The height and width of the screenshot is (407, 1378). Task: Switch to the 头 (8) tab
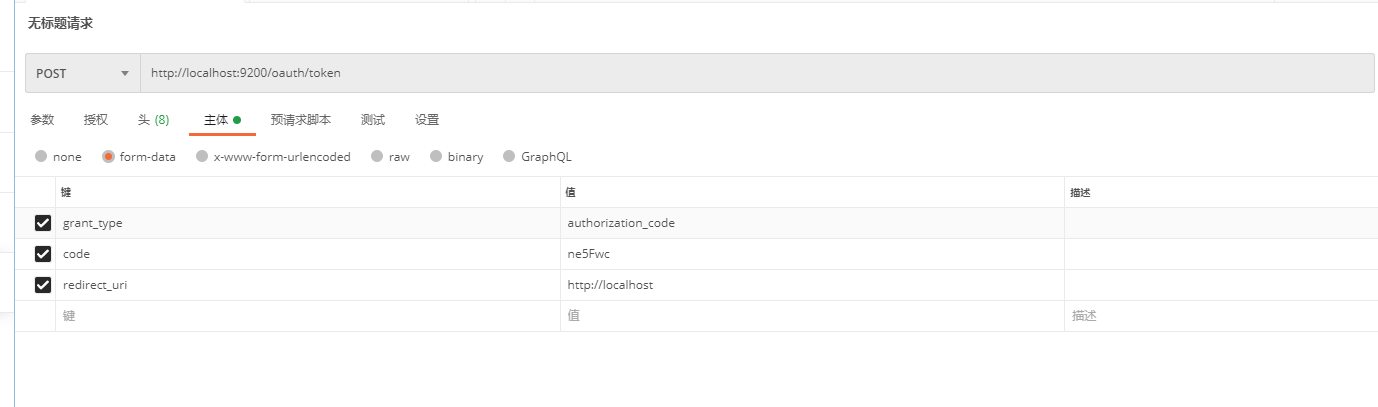(153, 120)
